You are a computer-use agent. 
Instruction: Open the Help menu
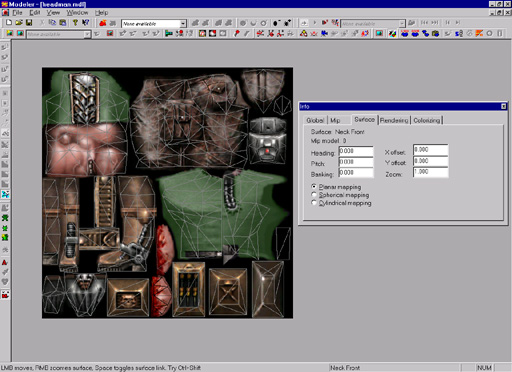point(101,13)
